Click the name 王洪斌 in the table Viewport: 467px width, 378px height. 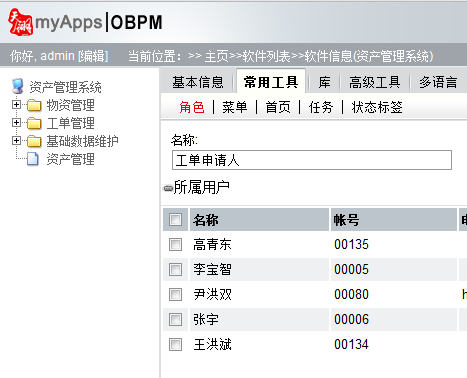(x=212, y=345)
